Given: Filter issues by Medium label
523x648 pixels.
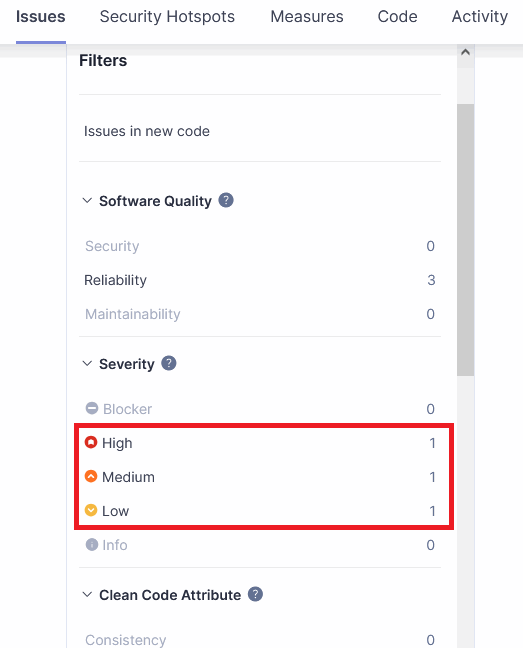Looking at the screenshot, I should pos(128,476).
